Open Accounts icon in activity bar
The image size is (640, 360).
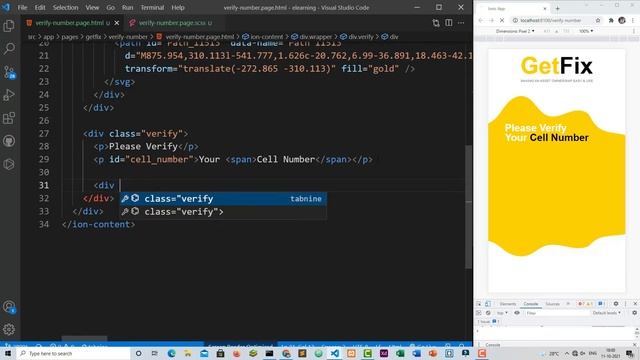tap(9, 307)
